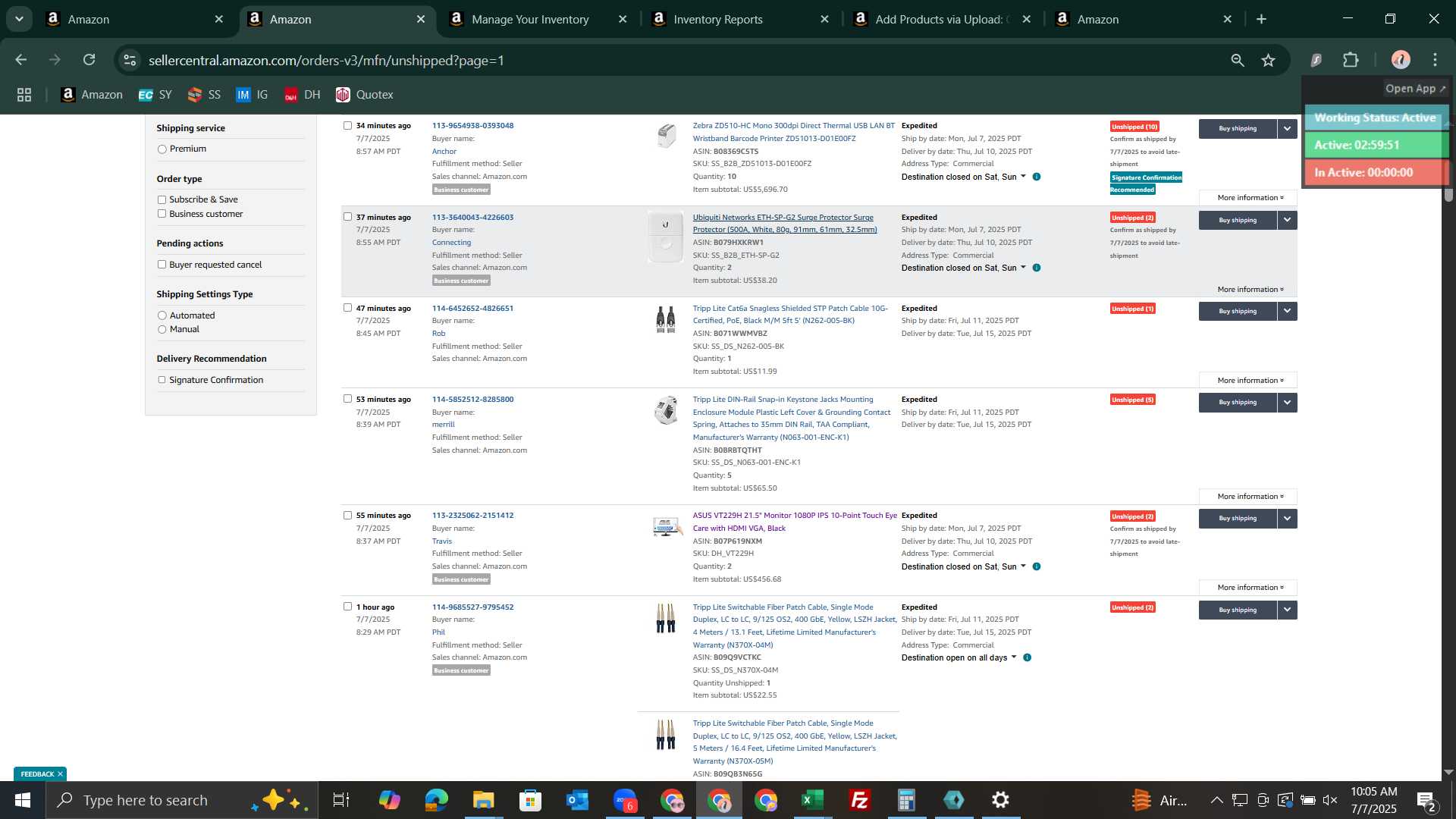Image resolution: width=1456 pixels, height=819 pixels.
Task: Check the Signature Confirmation filter
Action: [x=162, y=380]
